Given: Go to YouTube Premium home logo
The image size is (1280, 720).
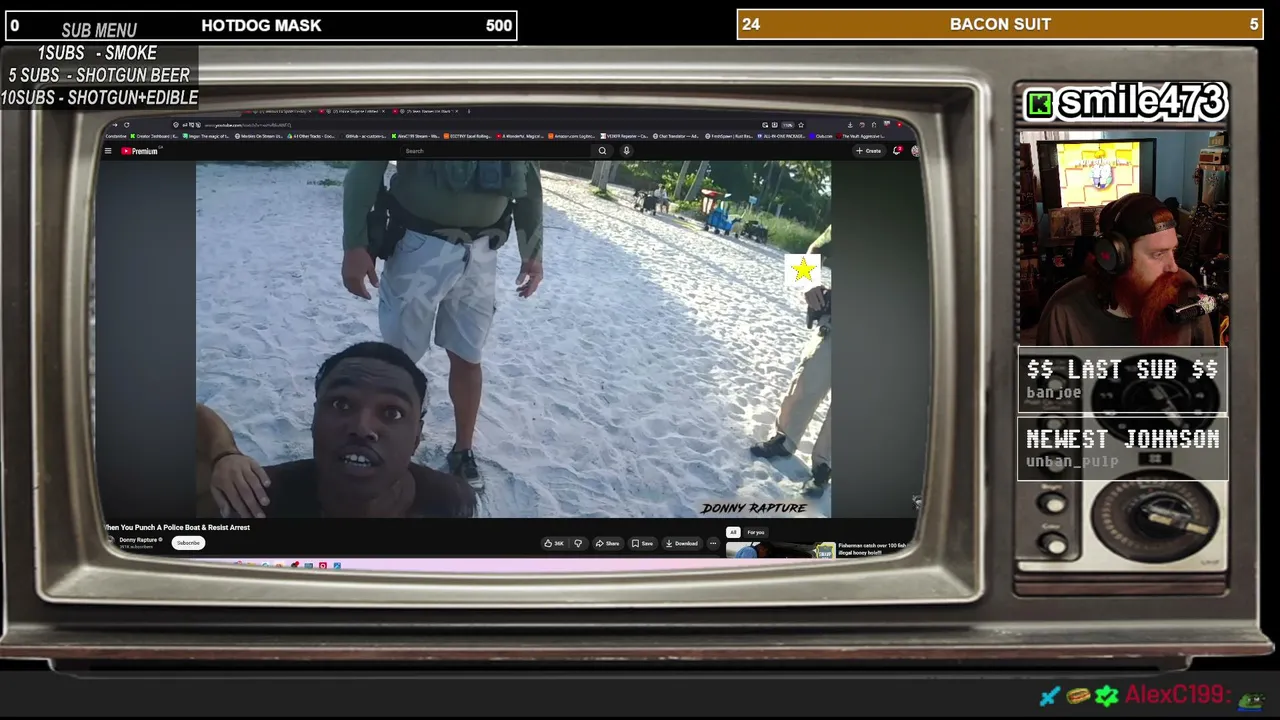Looking at the screenshot, I should [140, 151].
